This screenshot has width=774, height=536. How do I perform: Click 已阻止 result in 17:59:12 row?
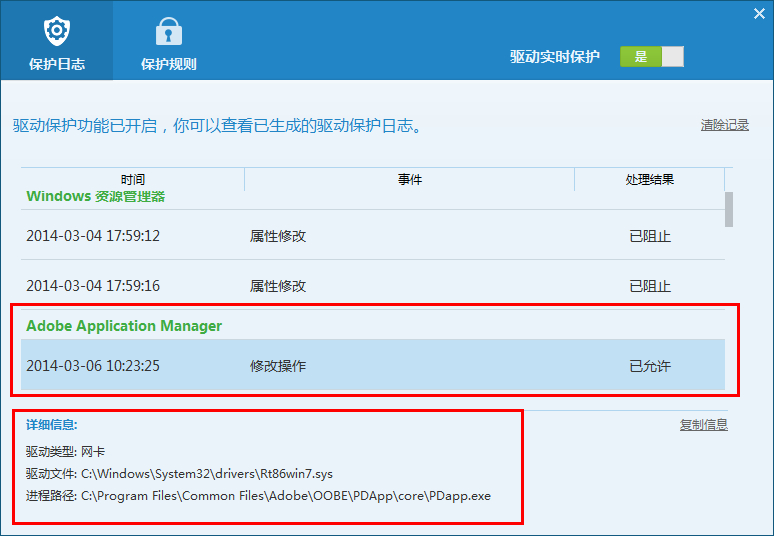click(x=650, y=236)
